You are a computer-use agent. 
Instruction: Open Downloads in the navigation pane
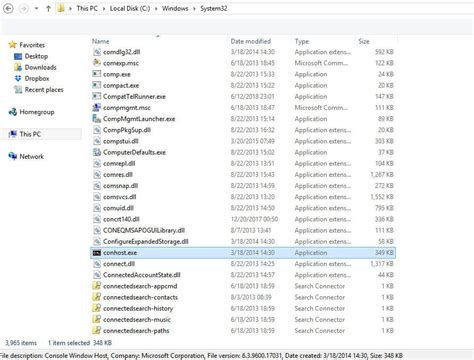click(x=40, y=67)
